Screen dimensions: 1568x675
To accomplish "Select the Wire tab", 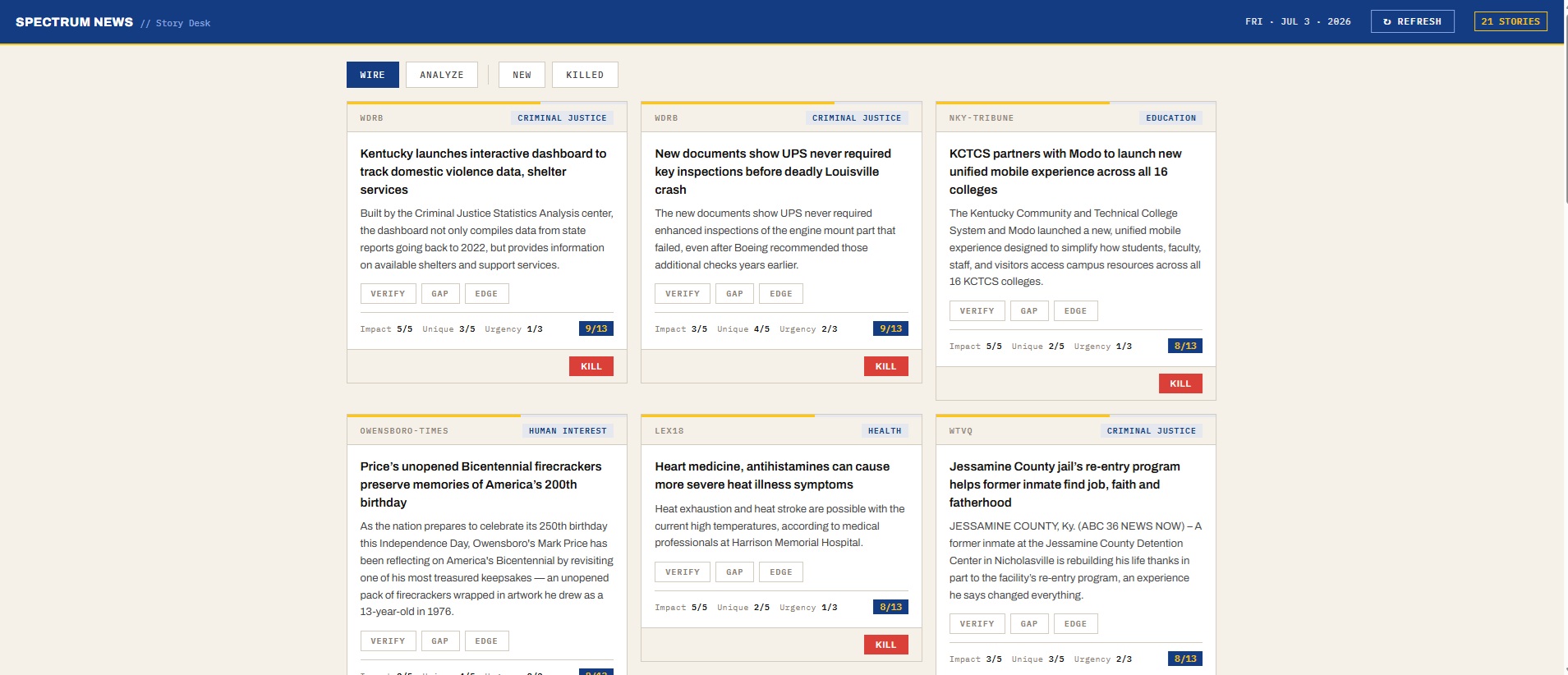I will 372,75.
